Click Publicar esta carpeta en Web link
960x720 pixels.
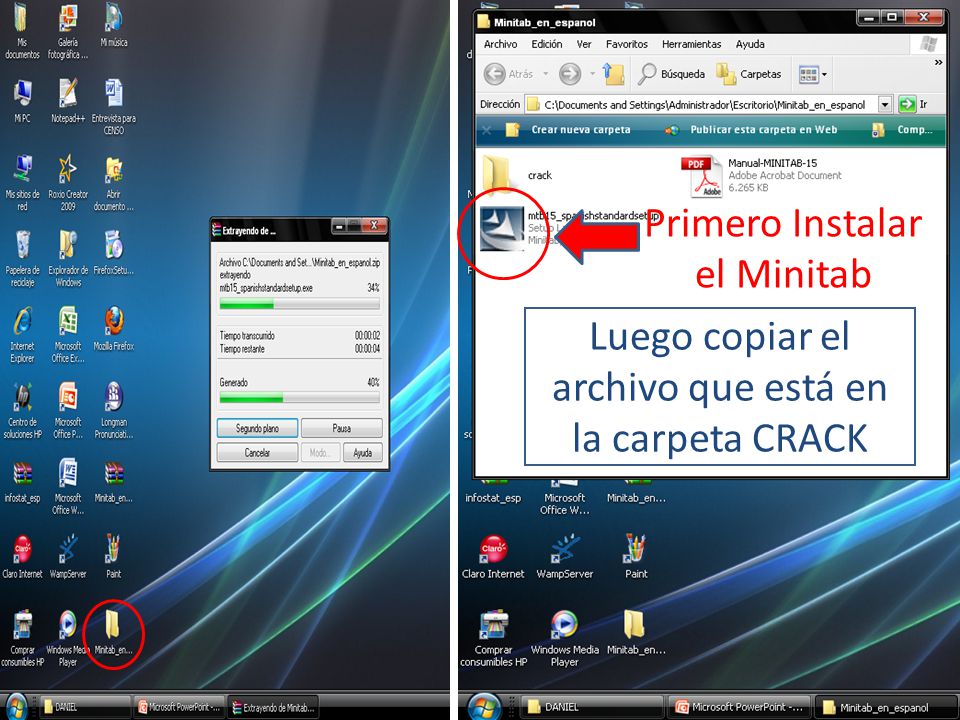point(751,130)
